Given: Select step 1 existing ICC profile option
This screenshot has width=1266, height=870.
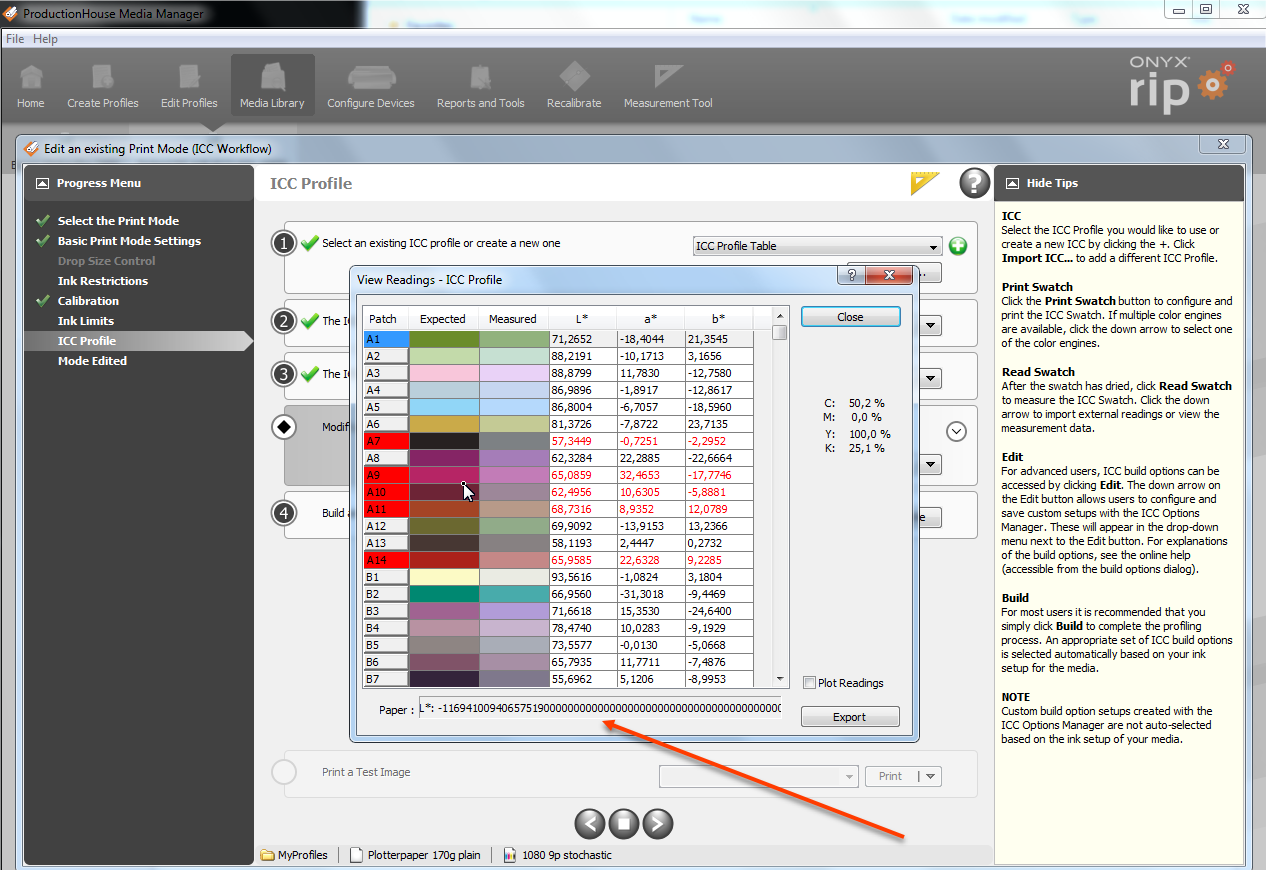Looking at the screenshot, I should click(286, 243).
